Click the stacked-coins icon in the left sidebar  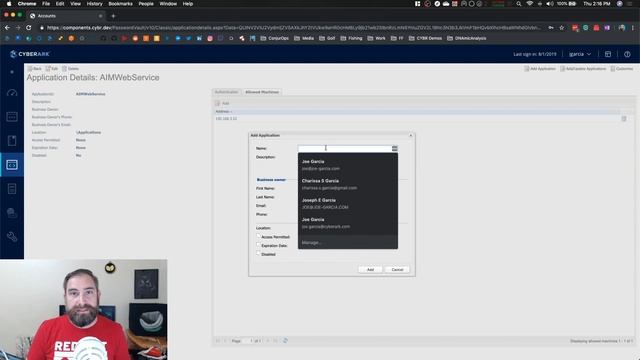point(12,213)
